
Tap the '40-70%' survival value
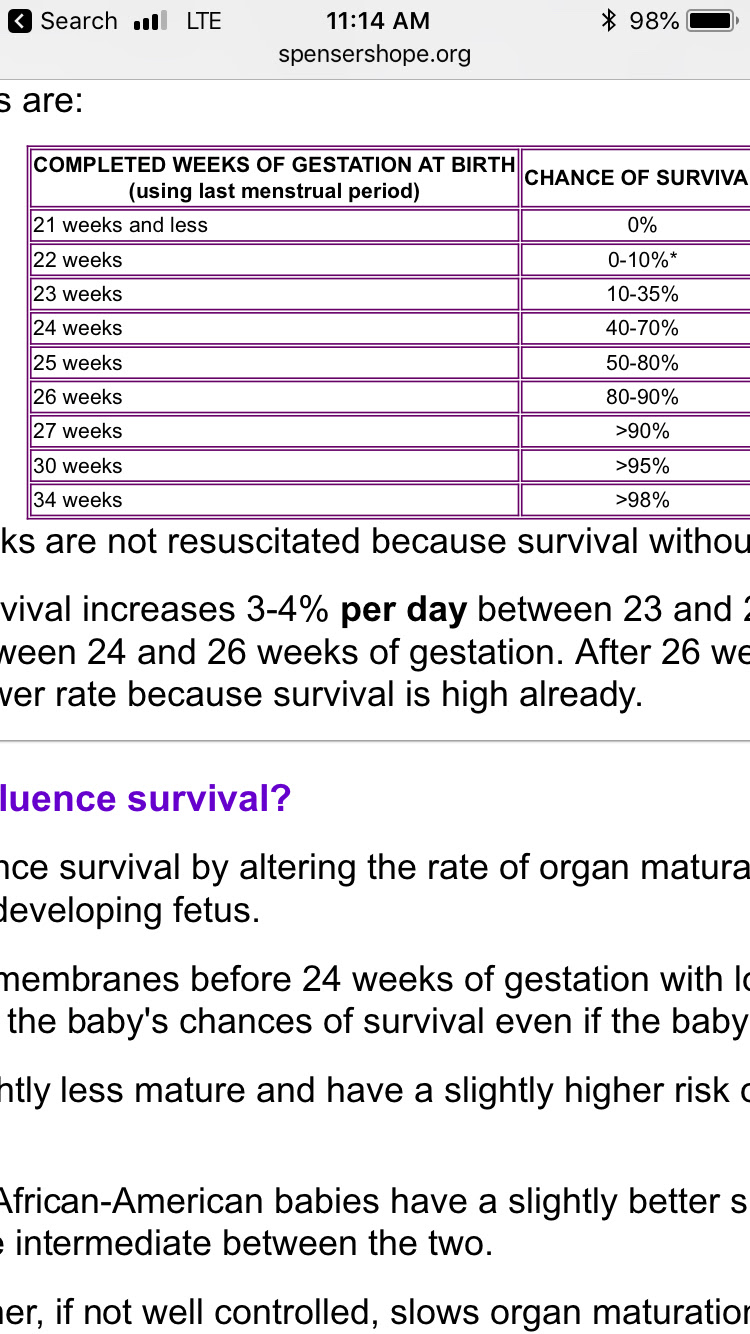[643, 328]
